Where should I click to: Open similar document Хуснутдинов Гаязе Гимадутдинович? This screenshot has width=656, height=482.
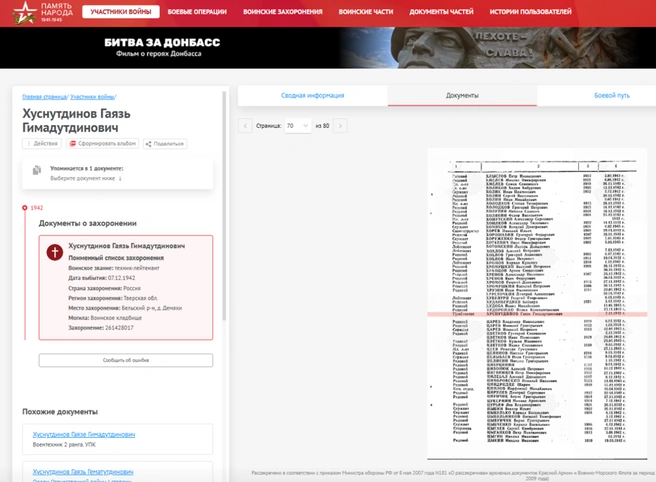[84, 435]
